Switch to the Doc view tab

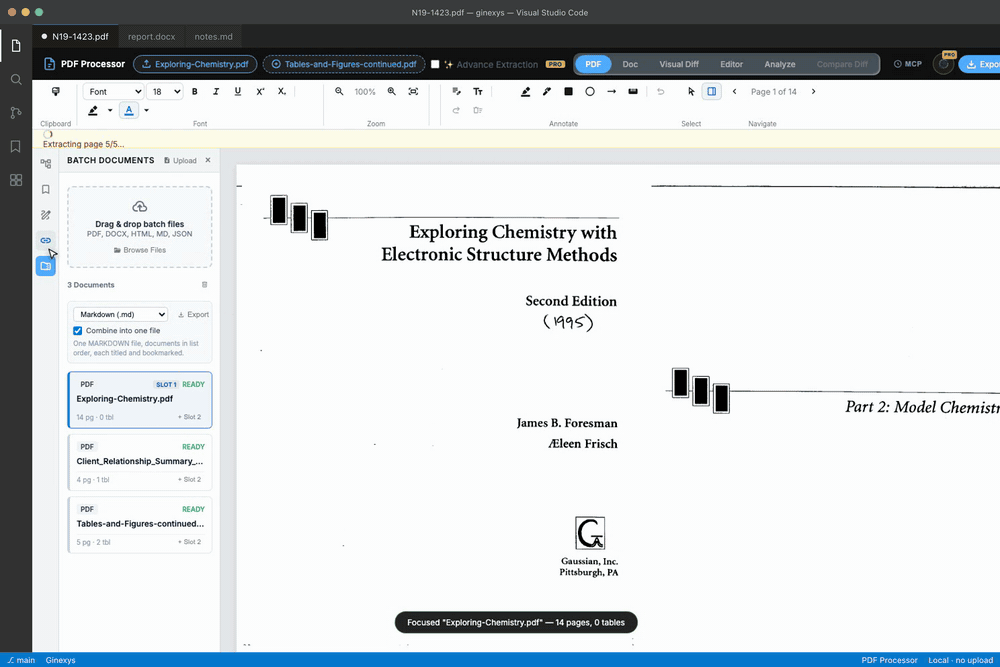(630, 64)
